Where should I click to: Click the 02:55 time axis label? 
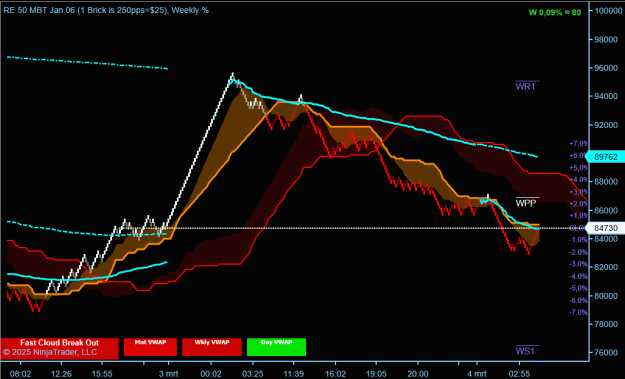pyautogui.click(x=519, y=374)
